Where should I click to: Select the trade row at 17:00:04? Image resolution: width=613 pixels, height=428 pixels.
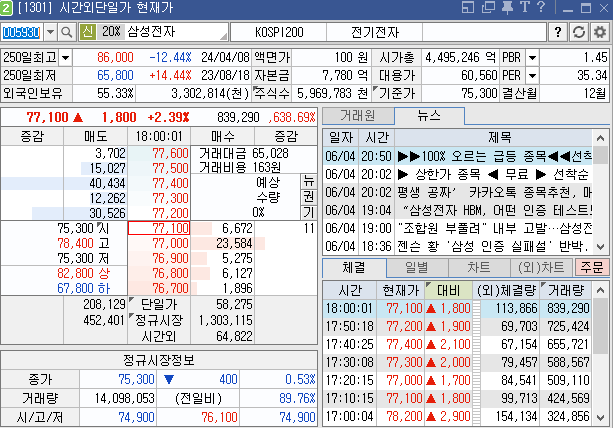click(x=458, y=416)
